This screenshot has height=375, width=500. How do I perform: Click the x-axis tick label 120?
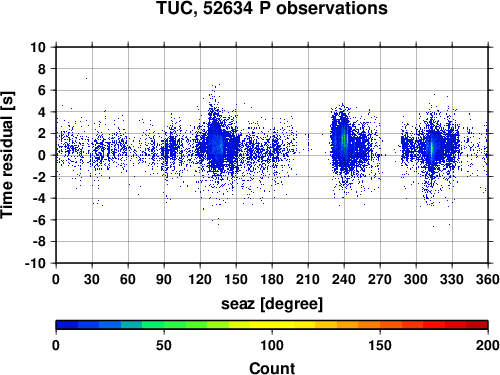[200, 279]
